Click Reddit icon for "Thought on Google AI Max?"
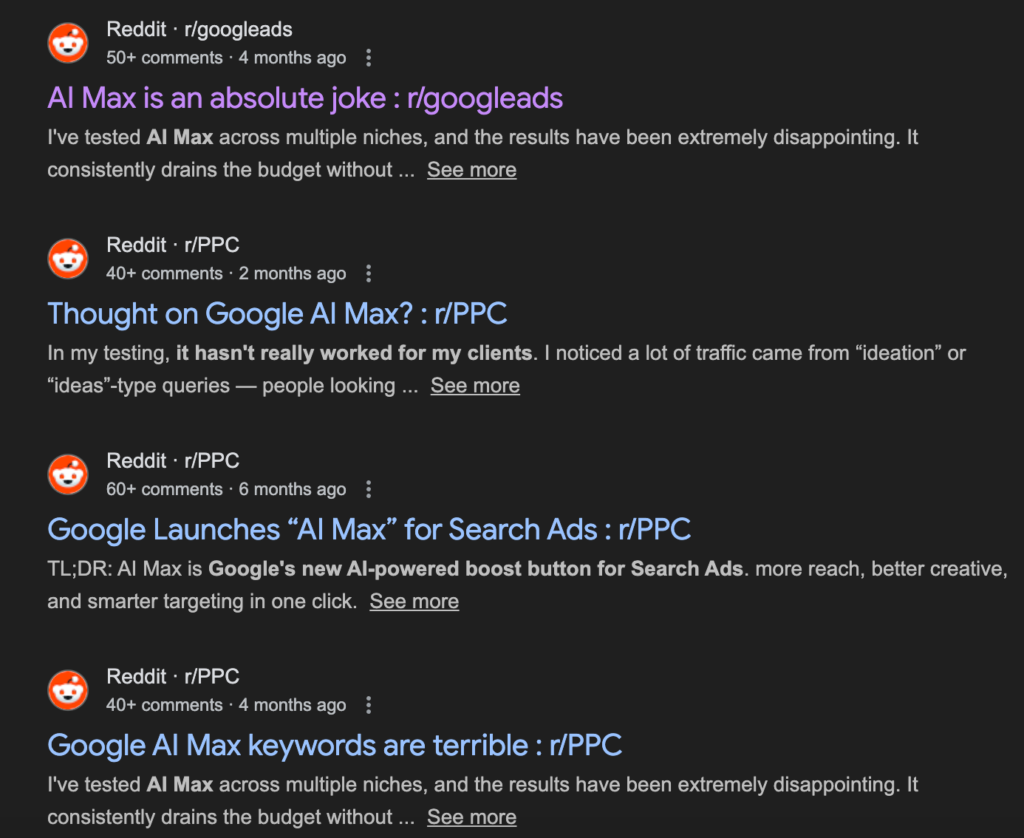 pyautogui.click(x=68, y=258)
